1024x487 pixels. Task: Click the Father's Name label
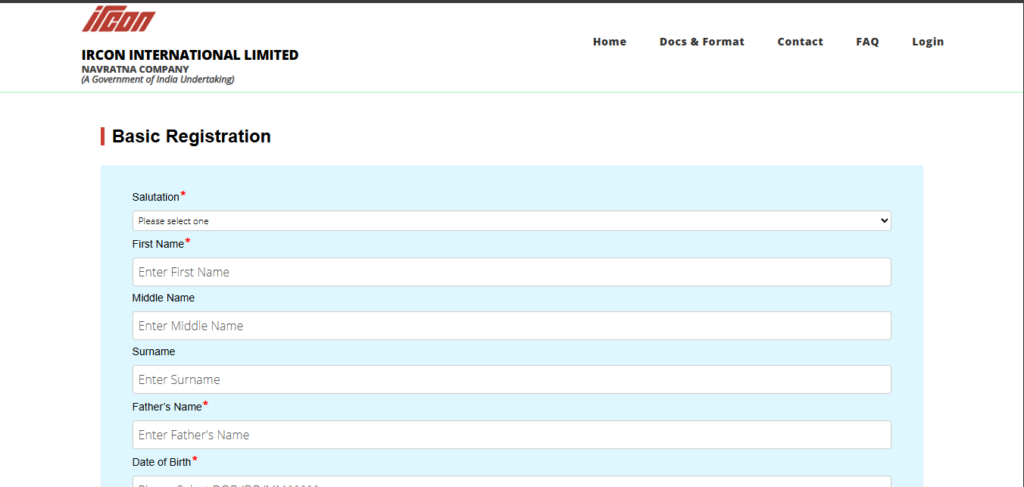[x=167, y=407]
